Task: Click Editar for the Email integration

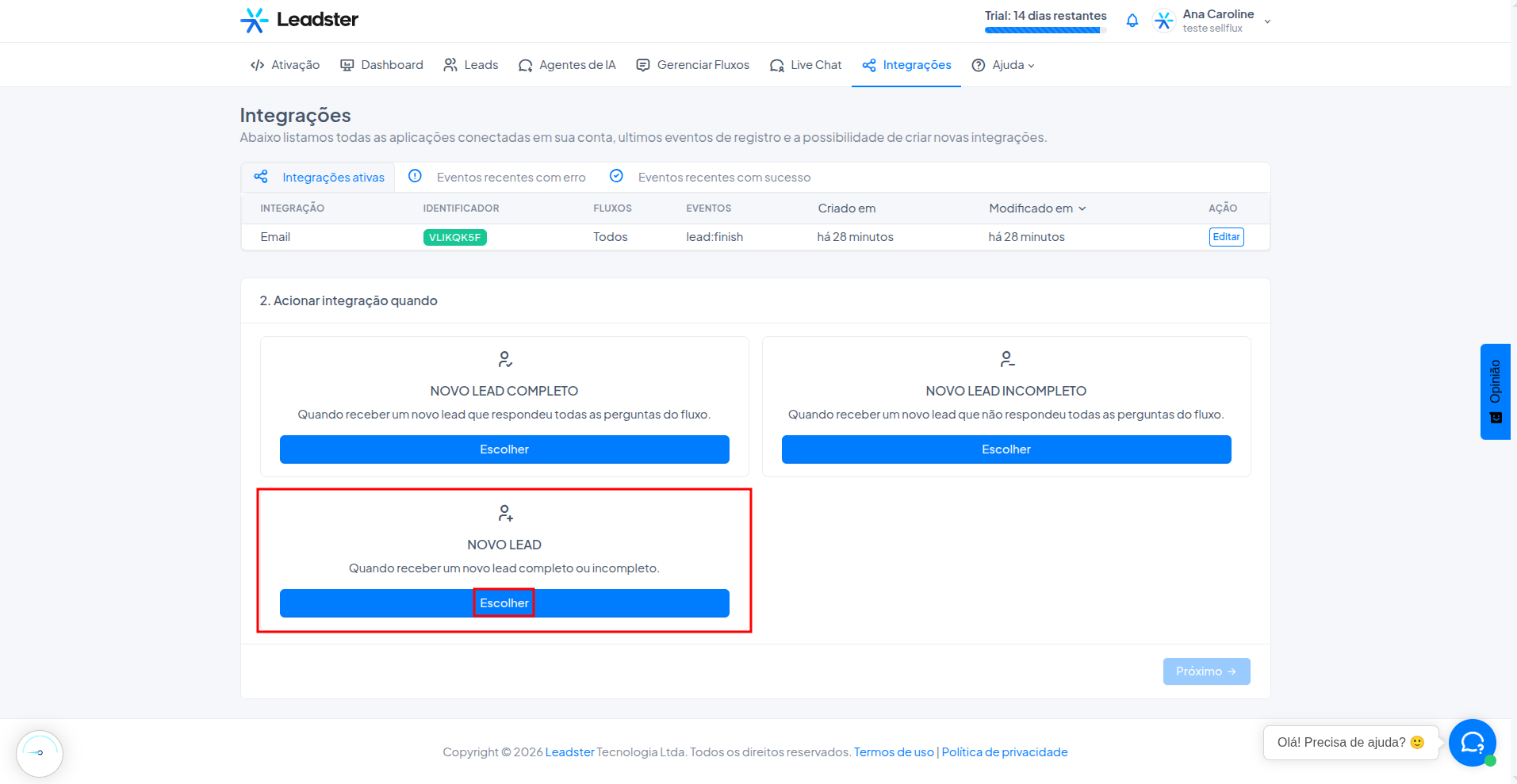Action: pos(1226,237)
